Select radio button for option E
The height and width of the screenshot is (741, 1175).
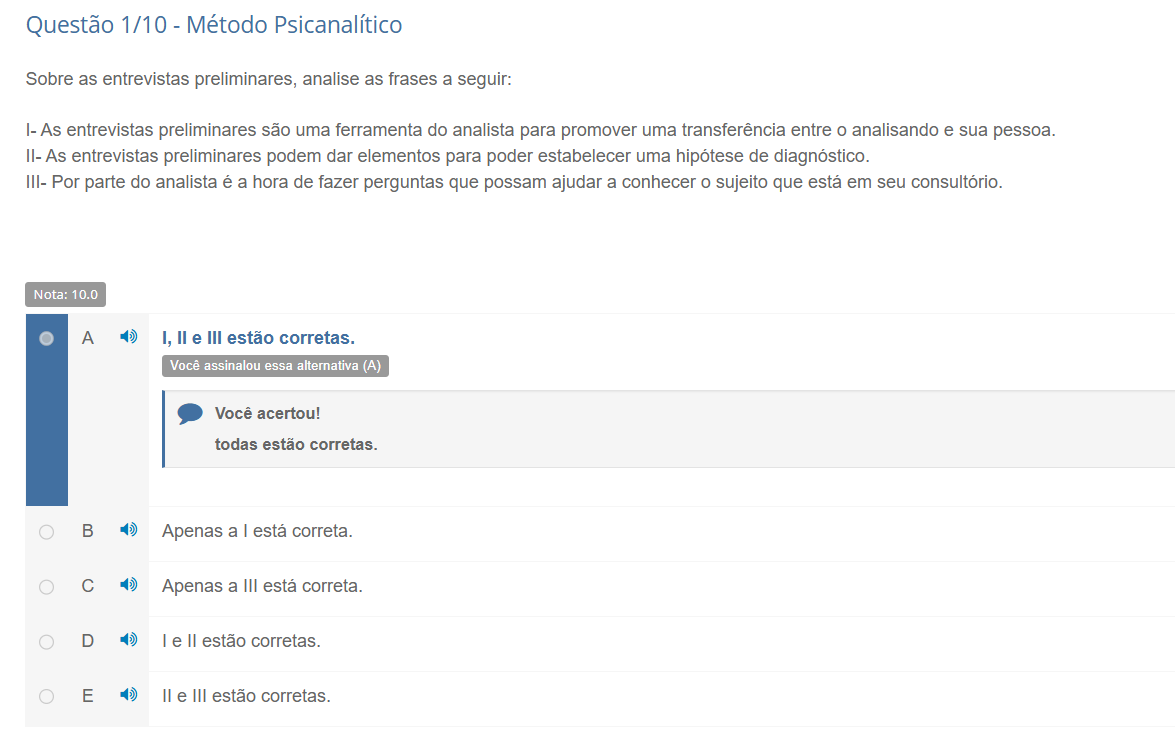(46, 697)
